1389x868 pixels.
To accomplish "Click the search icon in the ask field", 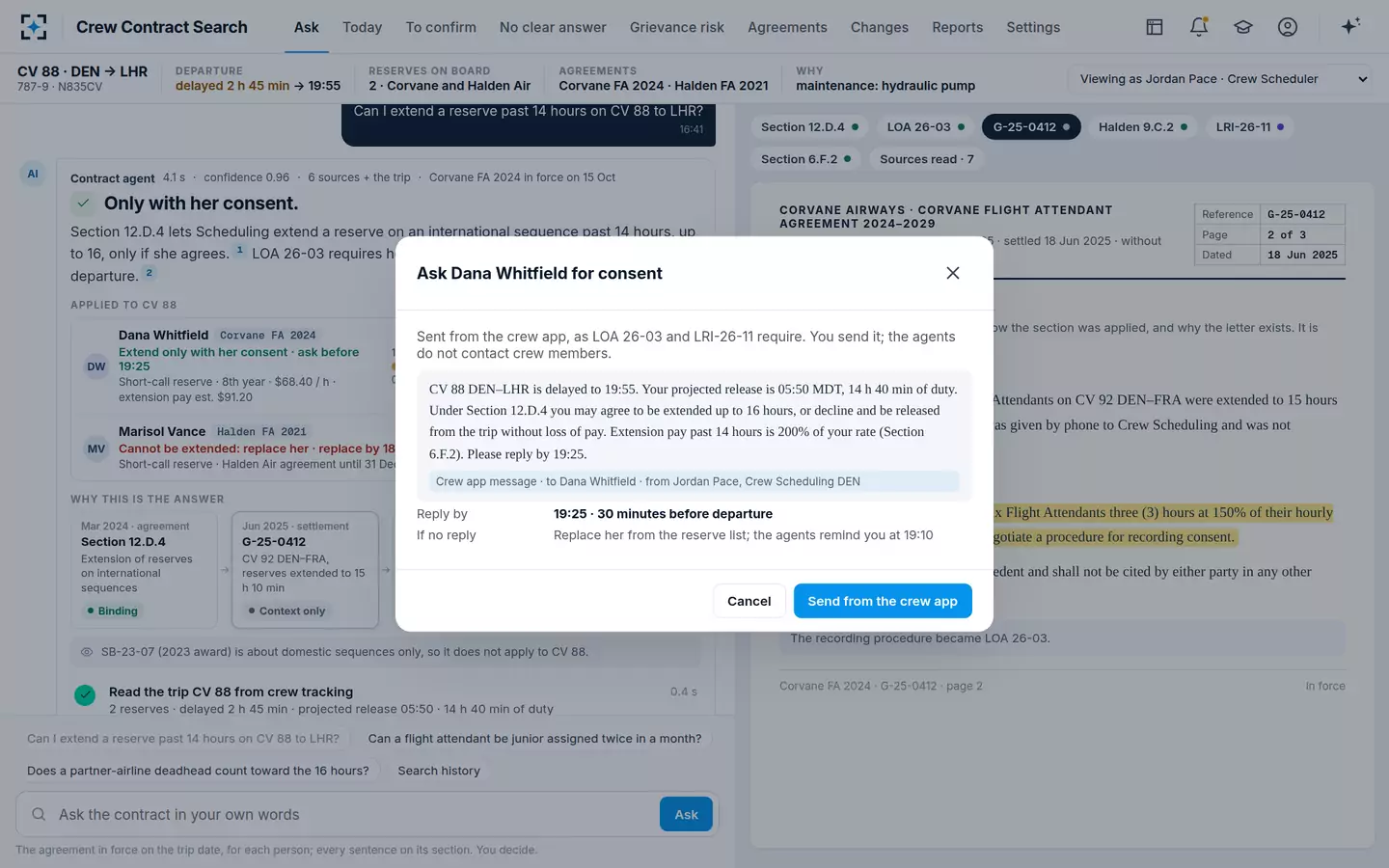I will [x=39, y=815].
